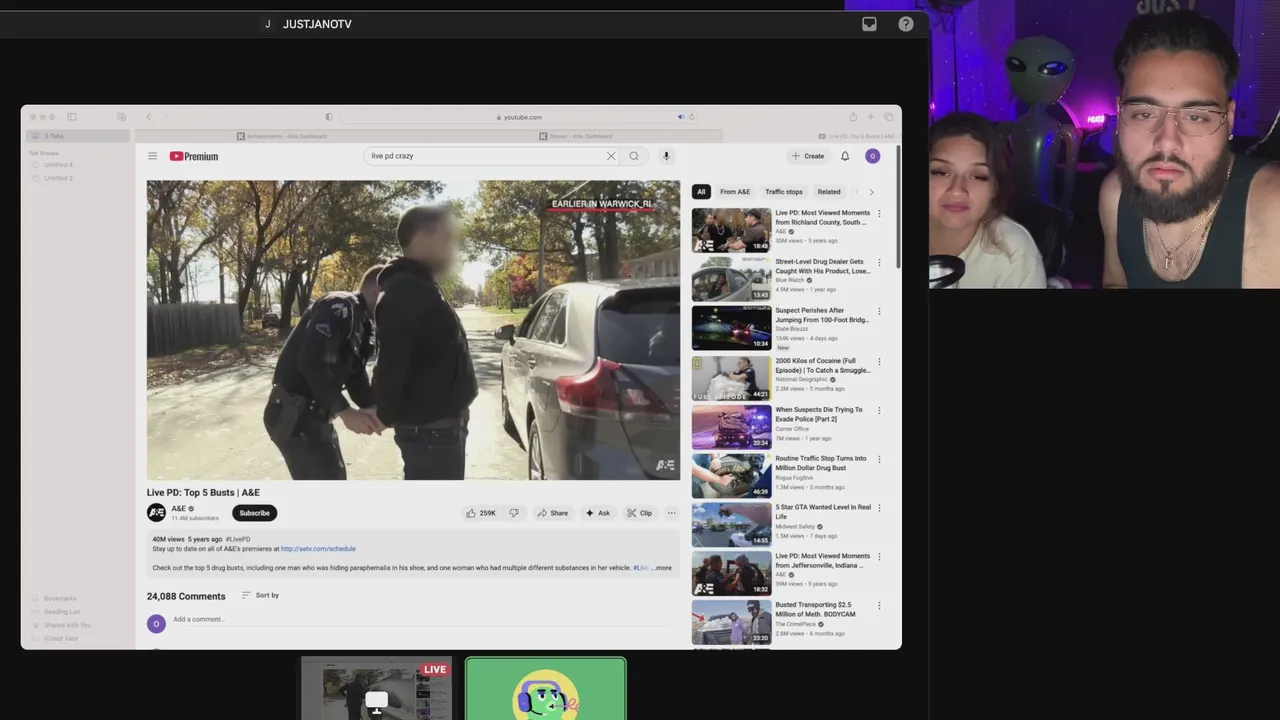Click the Share button
This screenshot has height=720, width=1280.
click(x=553, y=513)
